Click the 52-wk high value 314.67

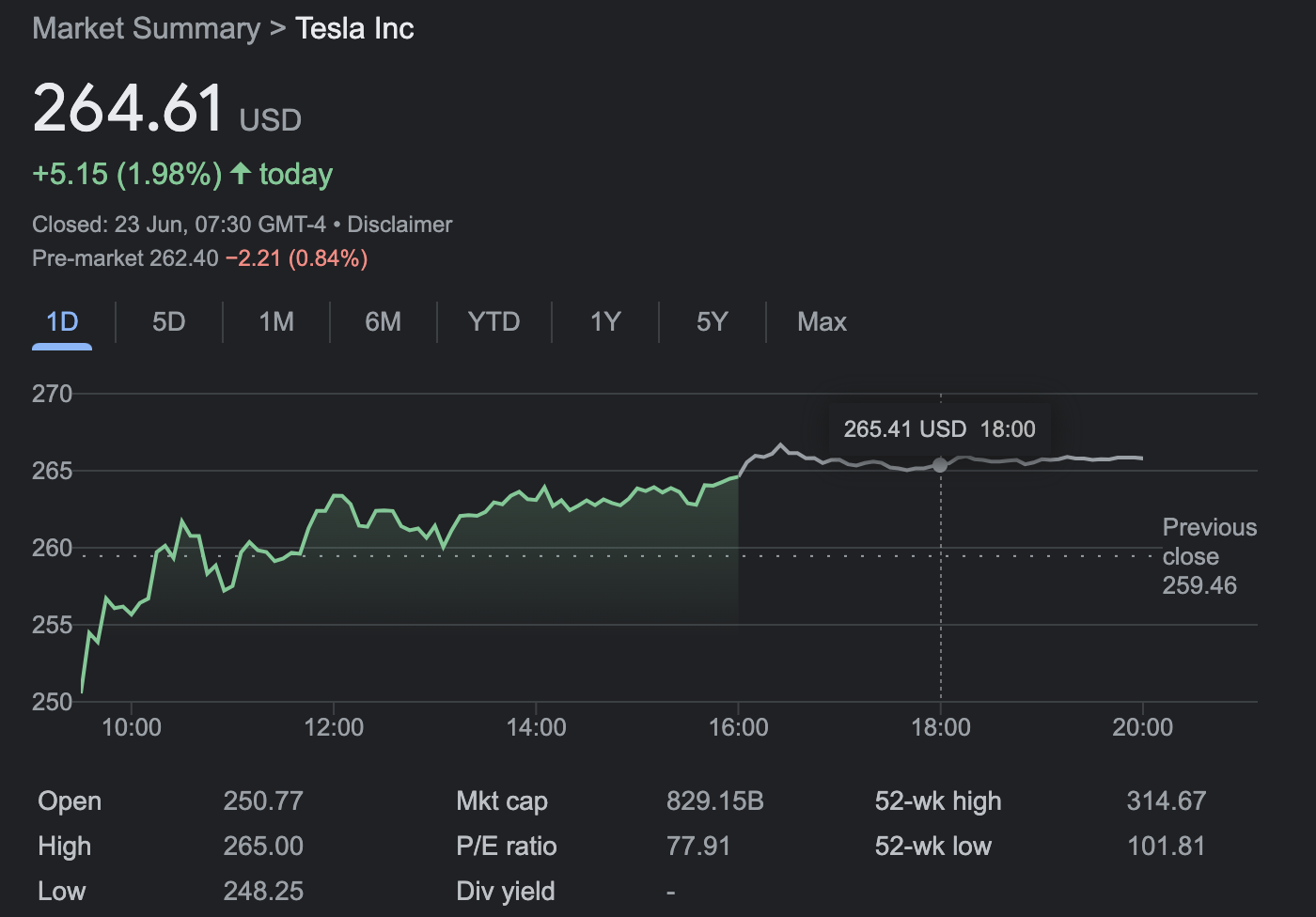pyautogui.click(x=1166, y=801)
